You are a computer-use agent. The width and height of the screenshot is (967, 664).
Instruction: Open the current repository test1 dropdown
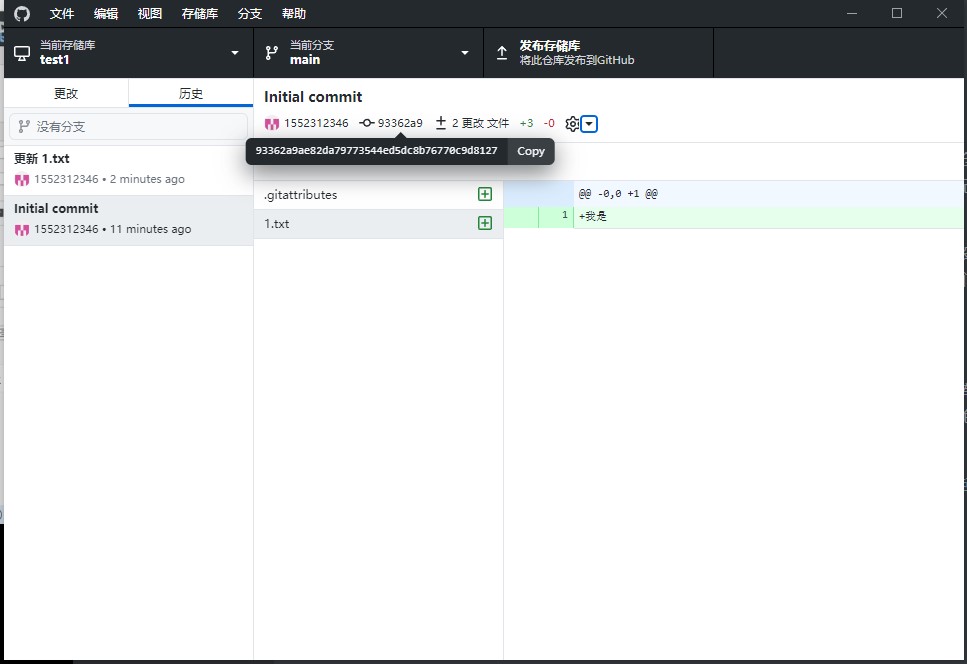point(128,52)
